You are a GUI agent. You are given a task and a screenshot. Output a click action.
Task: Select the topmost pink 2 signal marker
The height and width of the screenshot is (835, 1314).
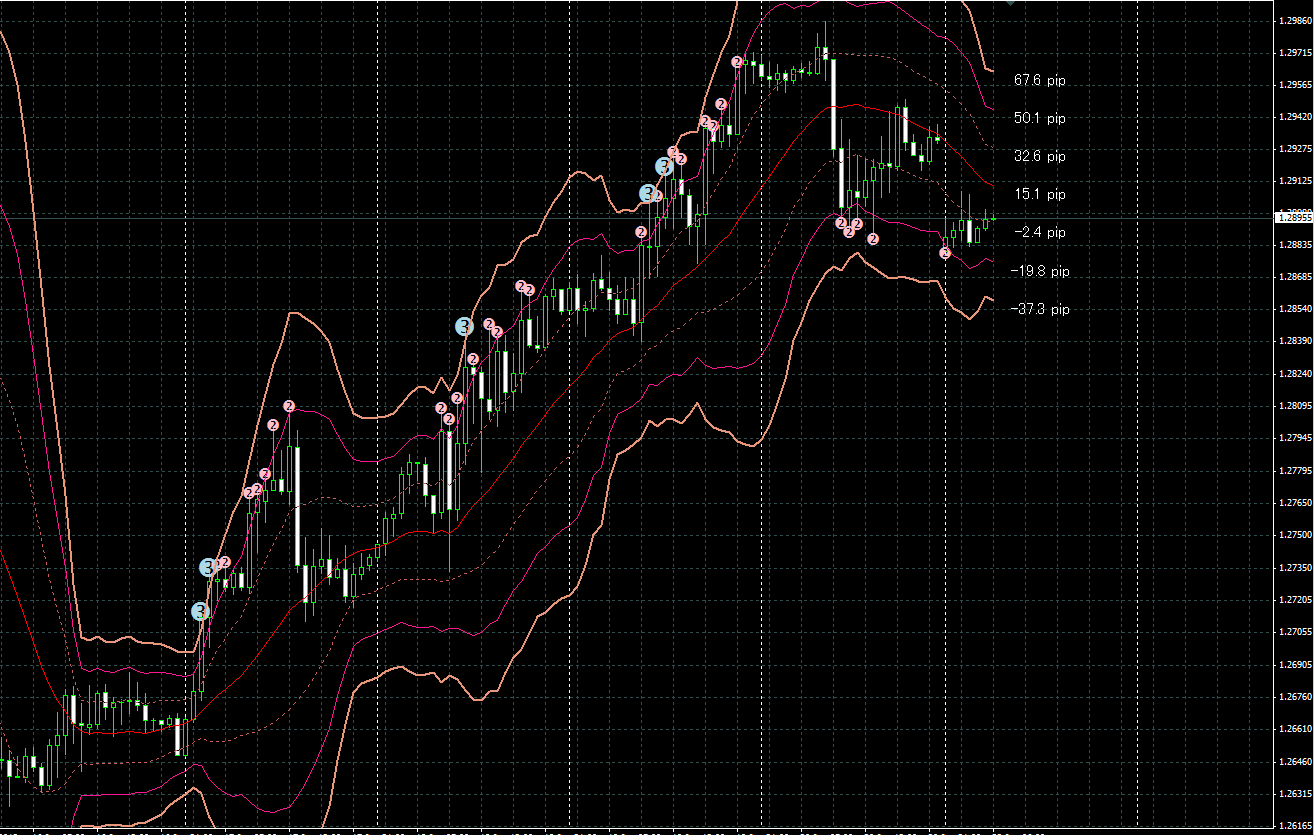737,62
